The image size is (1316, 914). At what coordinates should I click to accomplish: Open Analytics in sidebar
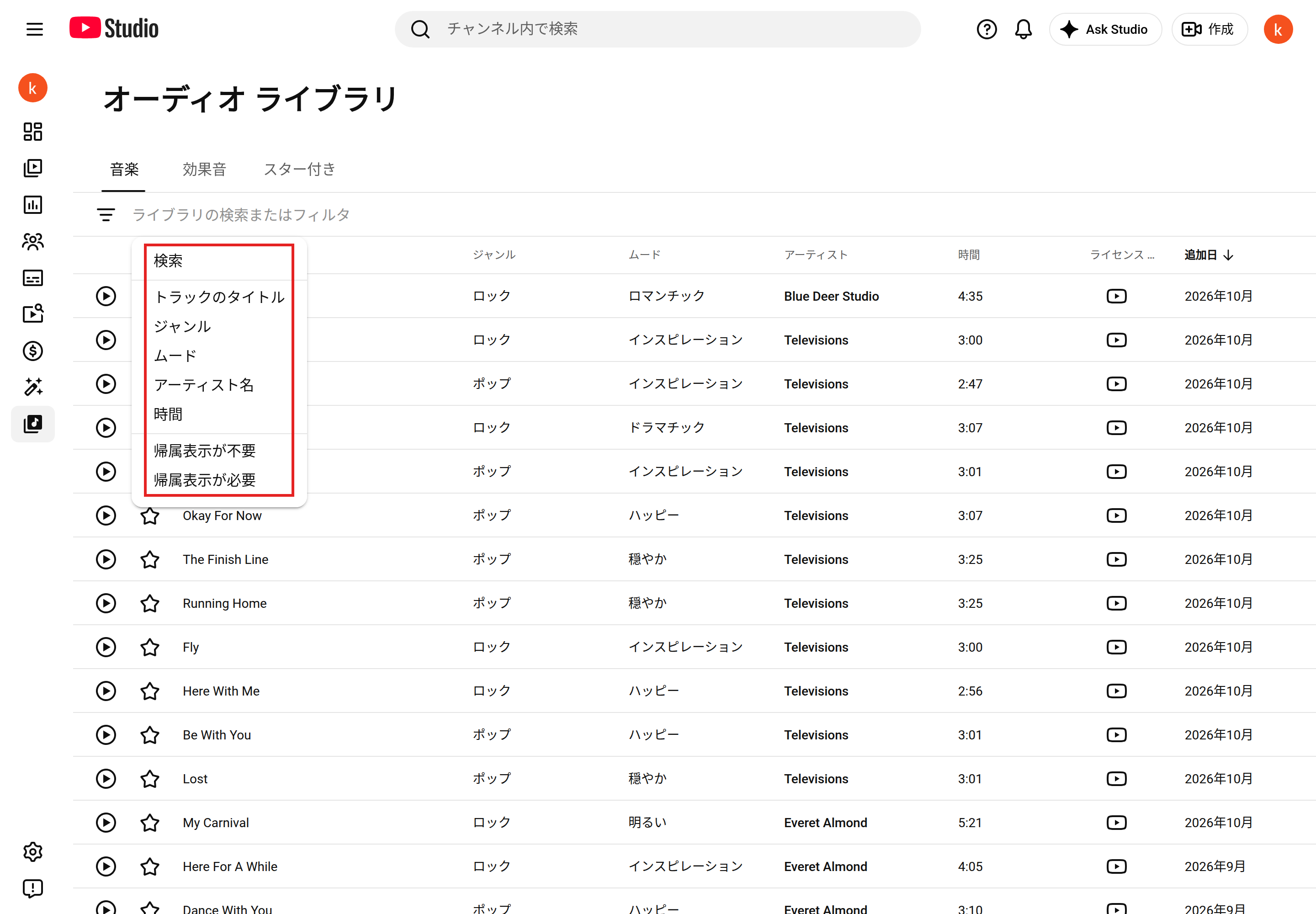pos(32,204)
